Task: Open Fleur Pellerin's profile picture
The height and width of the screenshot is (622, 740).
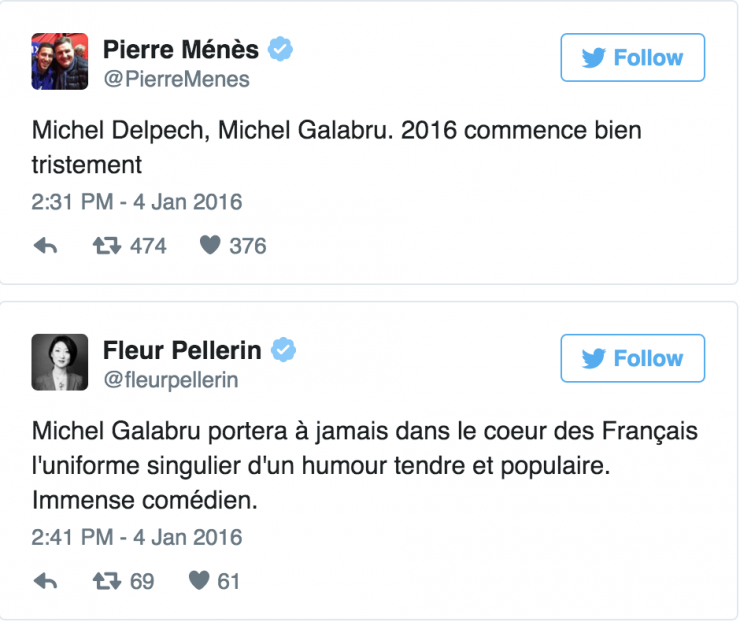Action: 60,362
